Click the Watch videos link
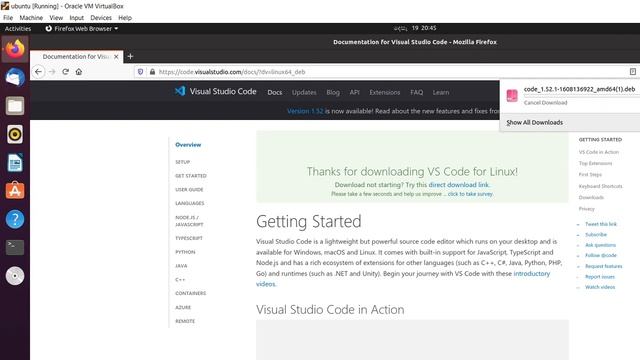The image size is (640, 360). click(x=600, y=287)
